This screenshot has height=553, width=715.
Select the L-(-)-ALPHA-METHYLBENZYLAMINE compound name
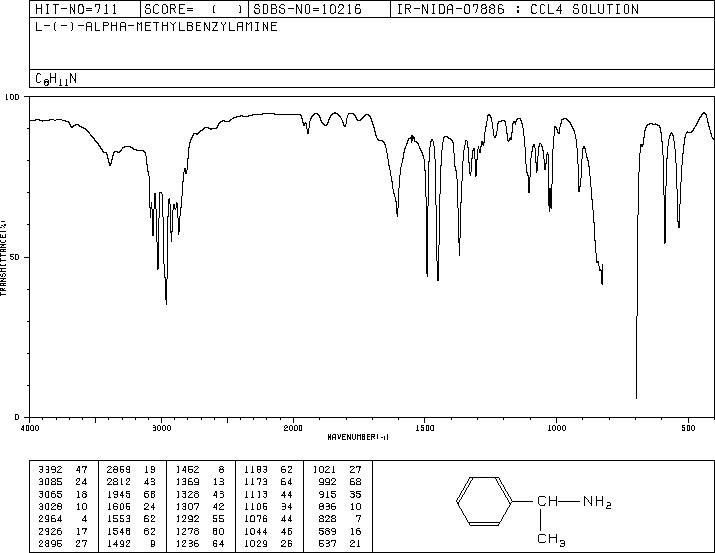[x=156, y=27]
